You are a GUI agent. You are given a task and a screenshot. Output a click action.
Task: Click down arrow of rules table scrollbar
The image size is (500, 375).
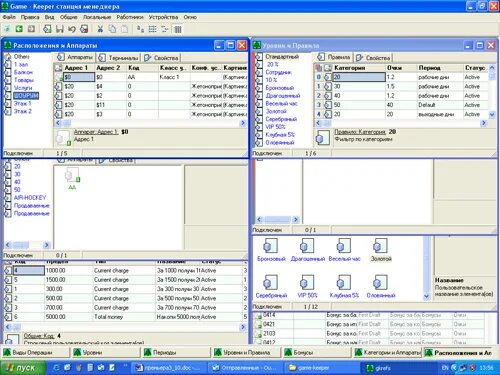click(492, 115)
